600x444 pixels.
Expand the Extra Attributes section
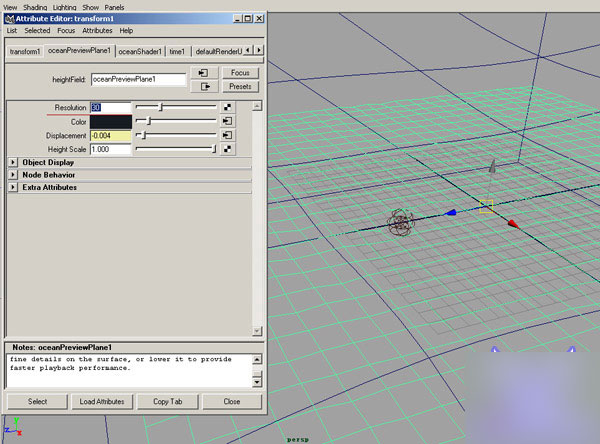(x=13, y=187)
